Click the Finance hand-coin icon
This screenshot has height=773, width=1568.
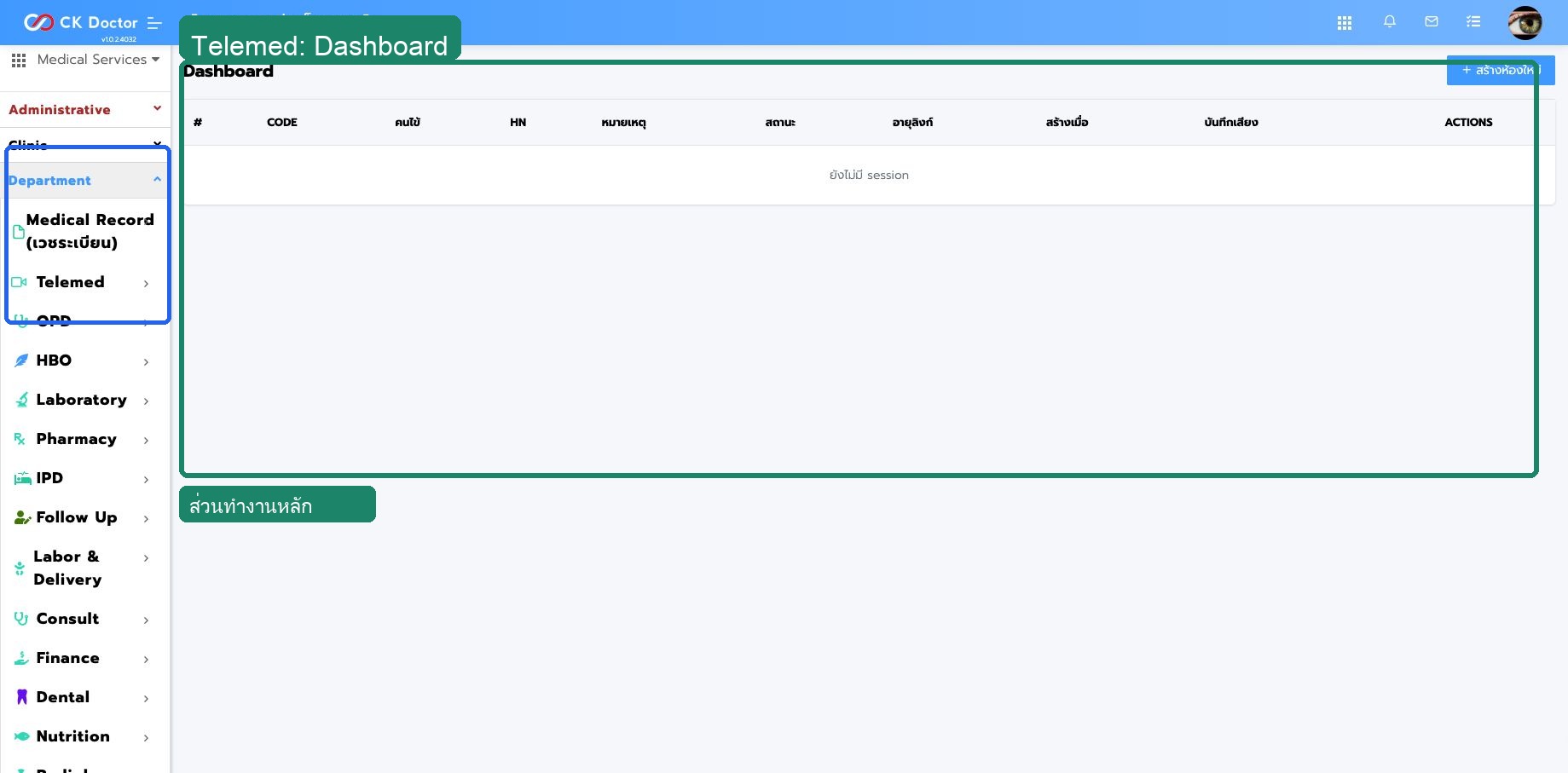[21, 658]
